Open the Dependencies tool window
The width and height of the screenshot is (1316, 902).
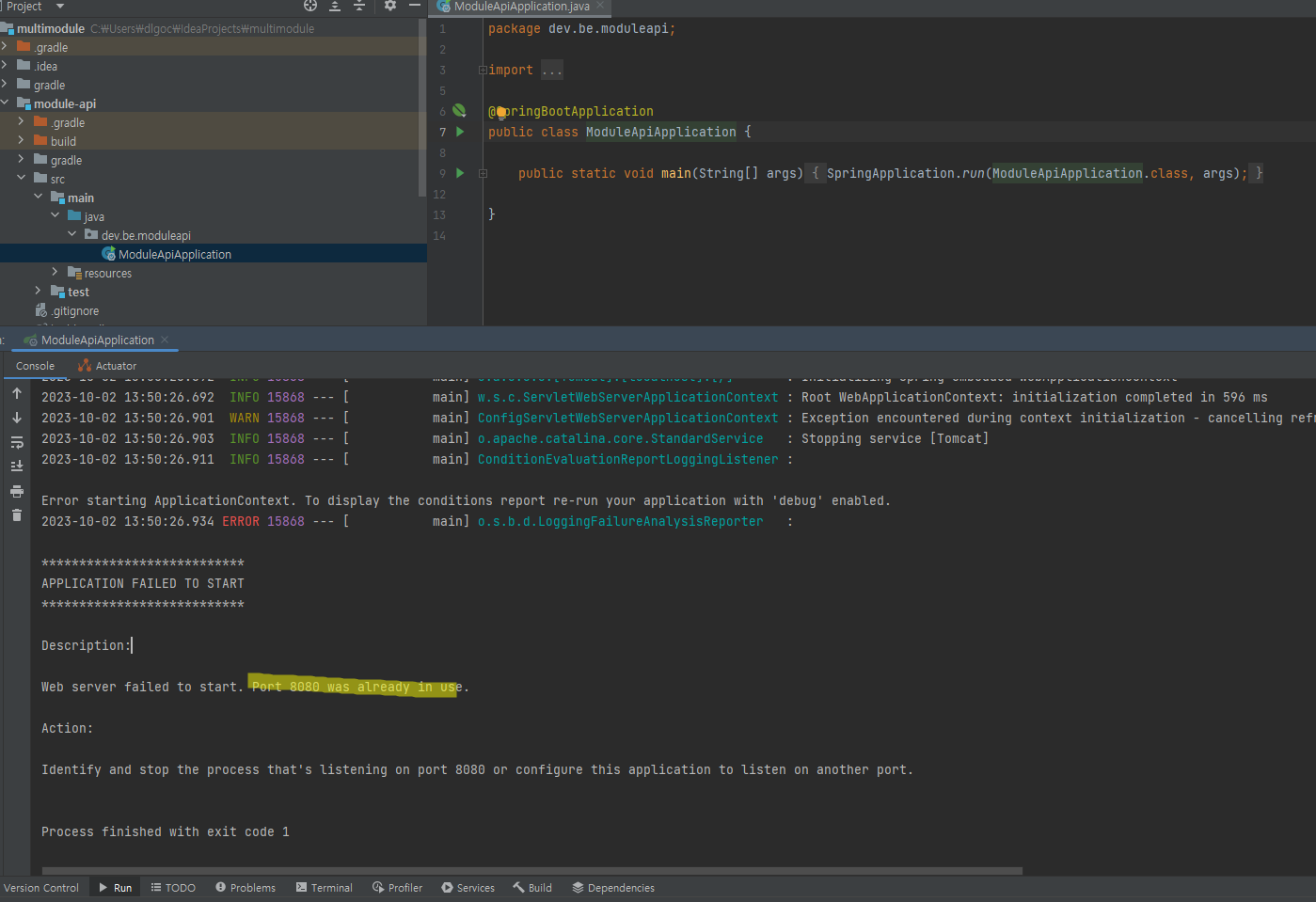[x=613, y=888]
